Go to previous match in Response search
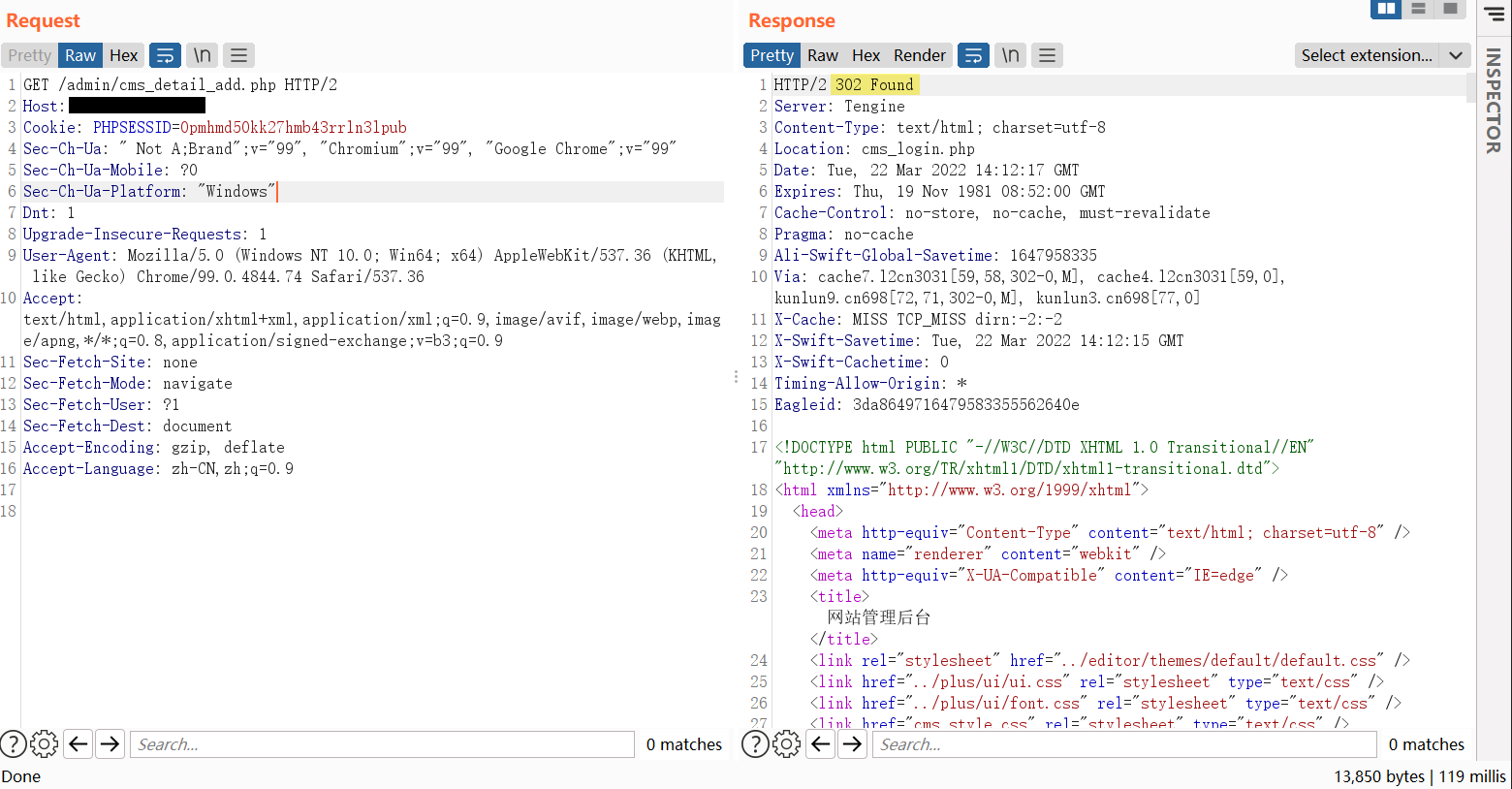Image resolution: width=1512 pixels, height=789 pixels. click(821, 743)
